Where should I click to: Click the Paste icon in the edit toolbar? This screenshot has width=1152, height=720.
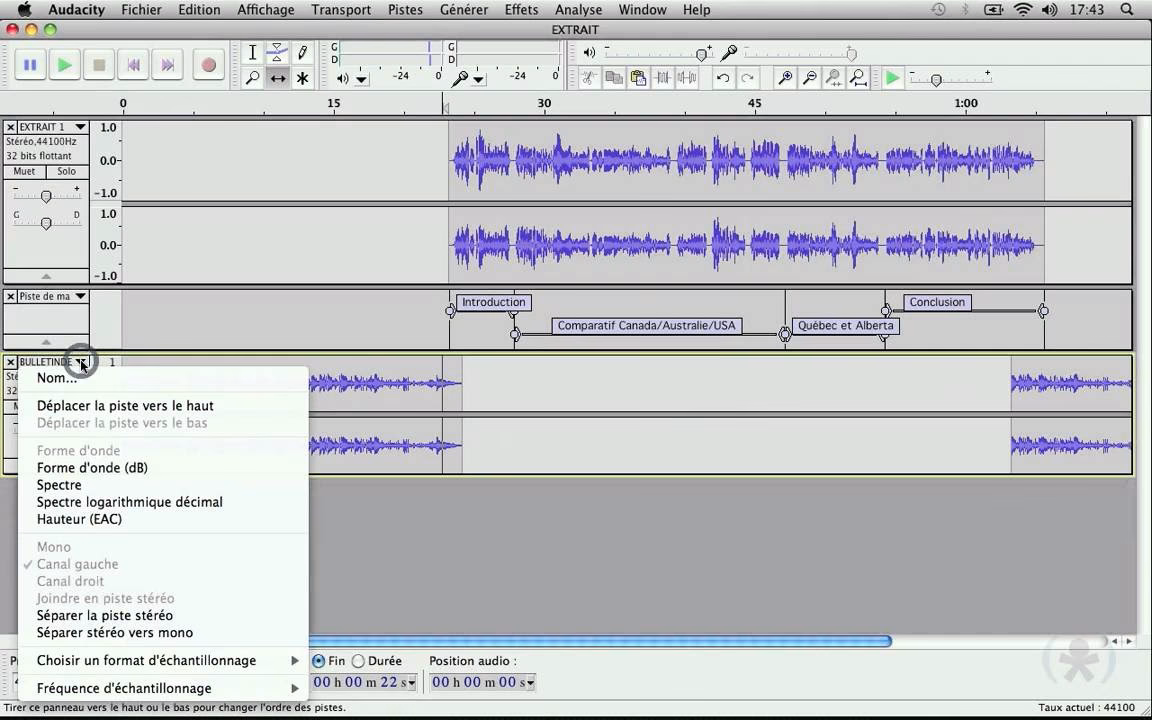click(x=638, y=77)
